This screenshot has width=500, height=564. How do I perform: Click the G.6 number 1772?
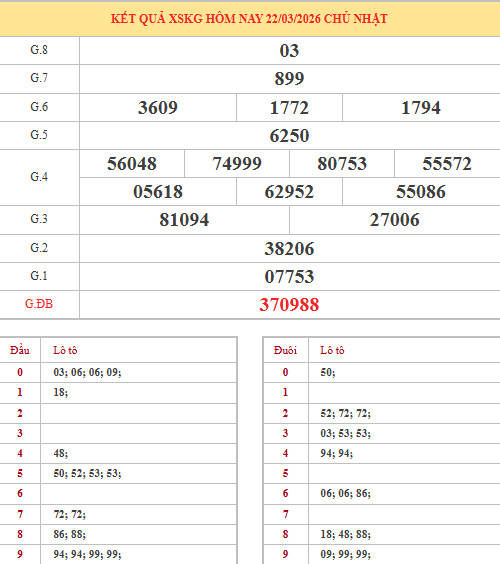click(289, 108)
